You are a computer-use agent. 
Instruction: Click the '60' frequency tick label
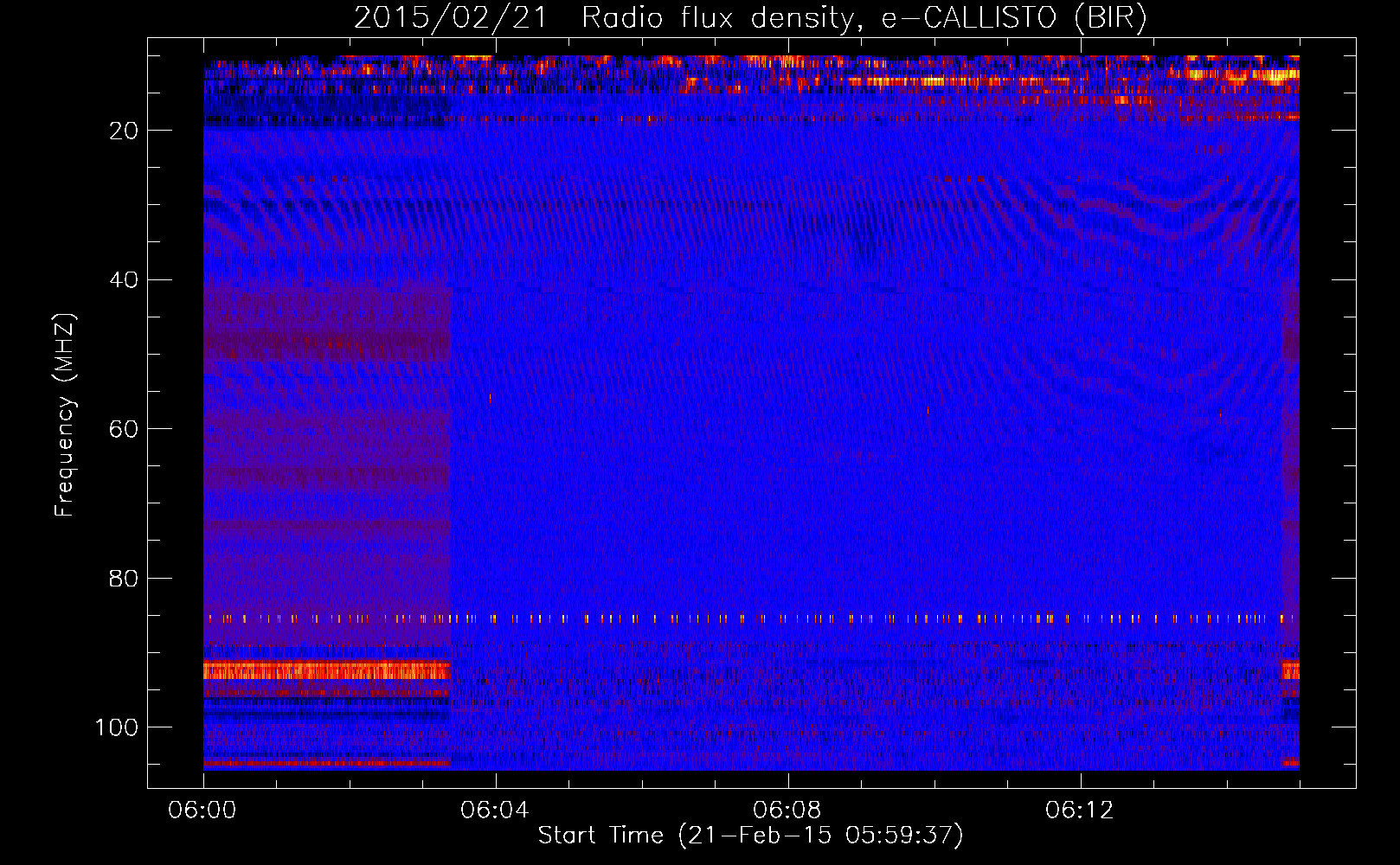click(x=124, y=429)
